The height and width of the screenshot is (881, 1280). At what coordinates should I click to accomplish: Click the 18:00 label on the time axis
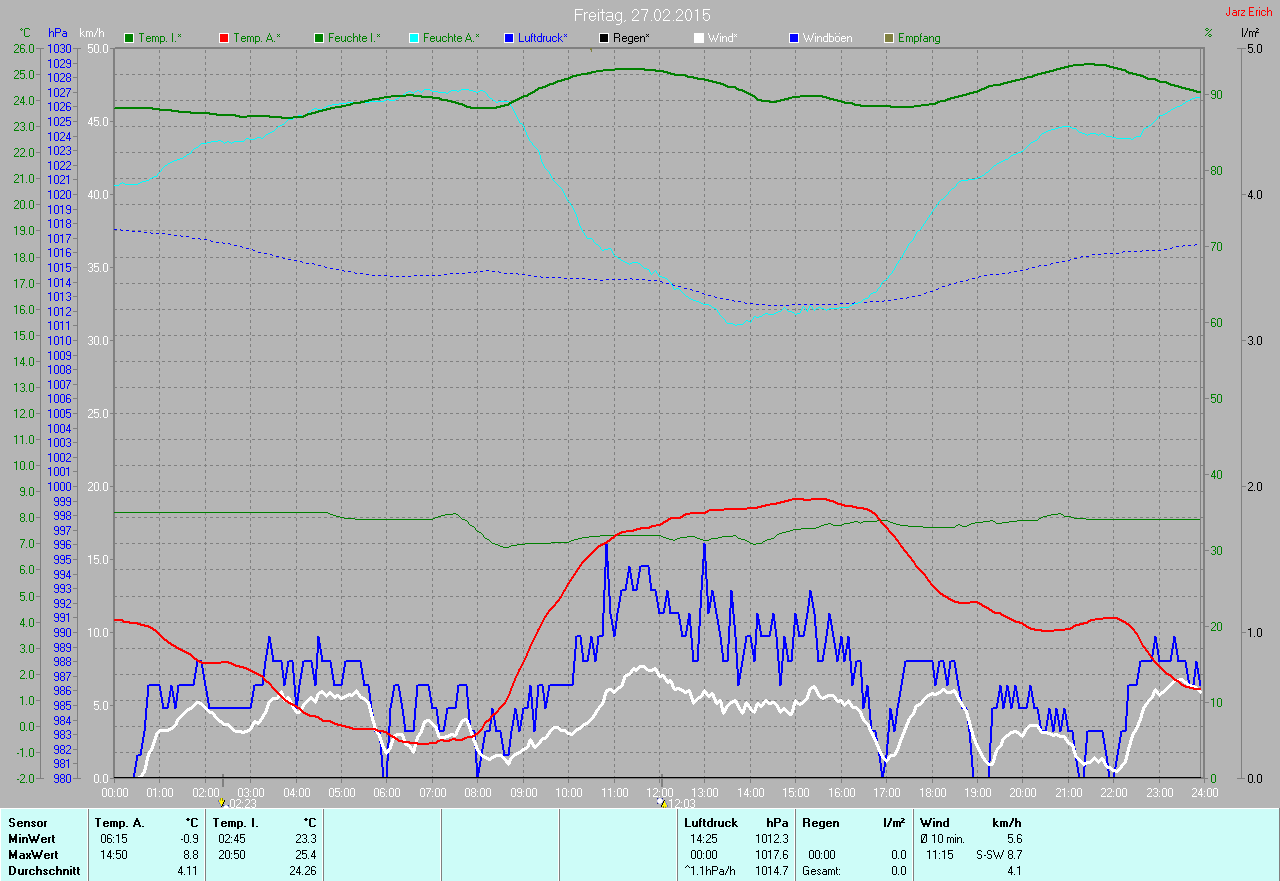pyautogui.click(x=932, y=792)
